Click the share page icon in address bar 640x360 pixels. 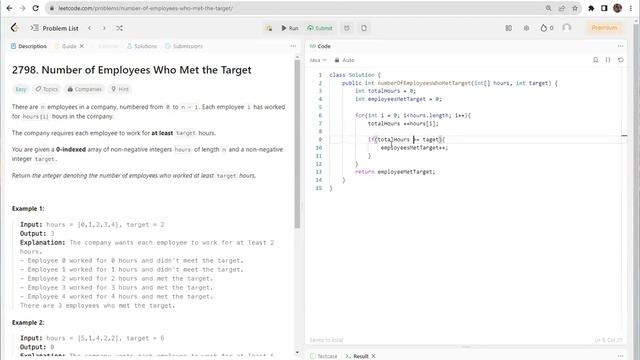(x=562, y=8)
